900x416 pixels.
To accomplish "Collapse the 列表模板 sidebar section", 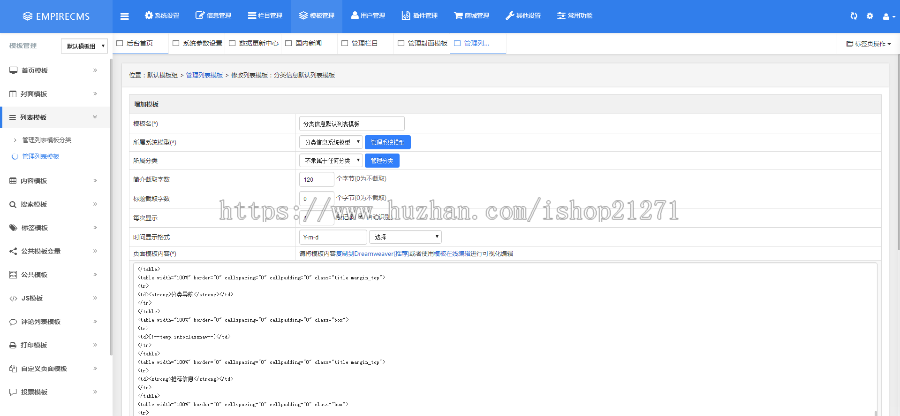I will [x=55, y=117].
